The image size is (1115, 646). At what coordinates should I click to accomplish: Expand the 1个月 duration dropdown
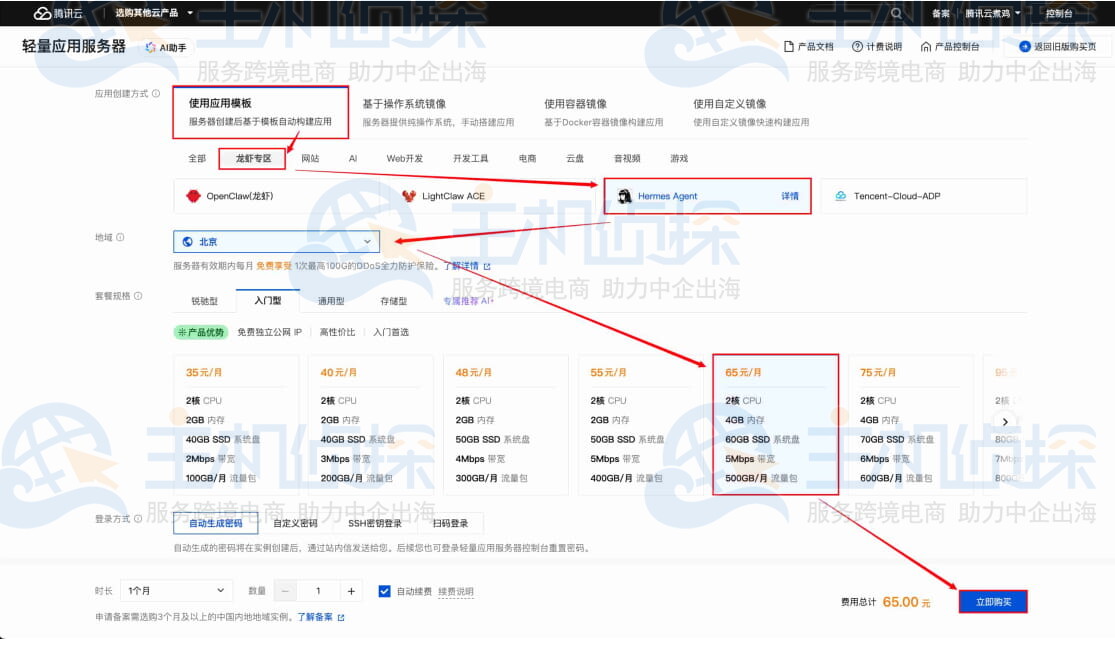click(176, 590)
